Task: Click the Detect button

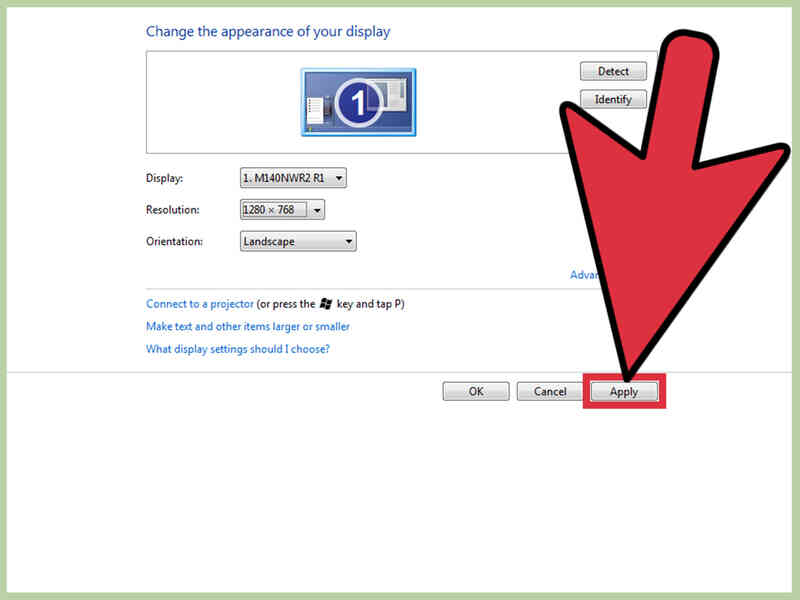Action: click(613, 71)
